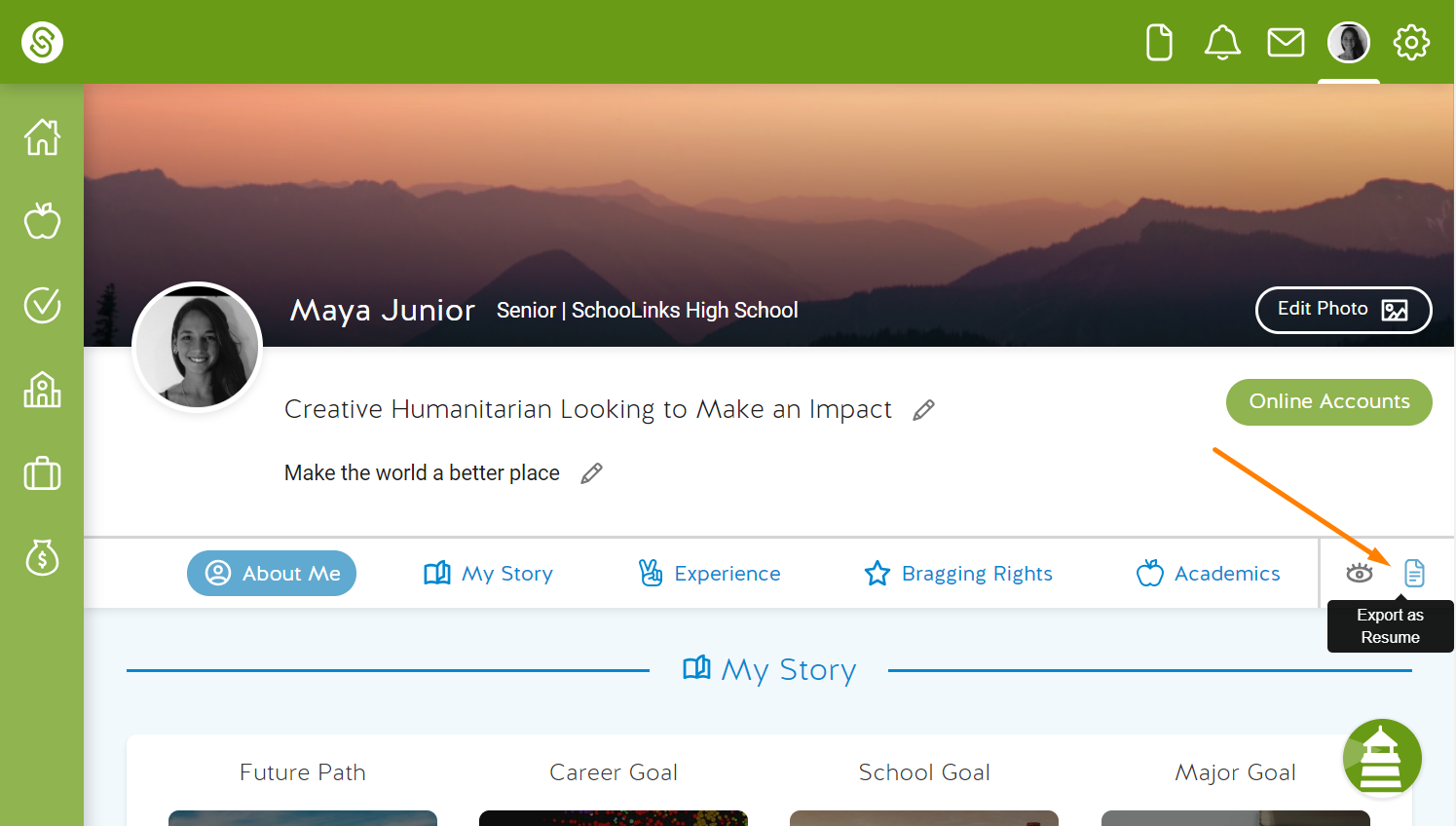Open the apple School icon in sidebar

tap(42, 220)
